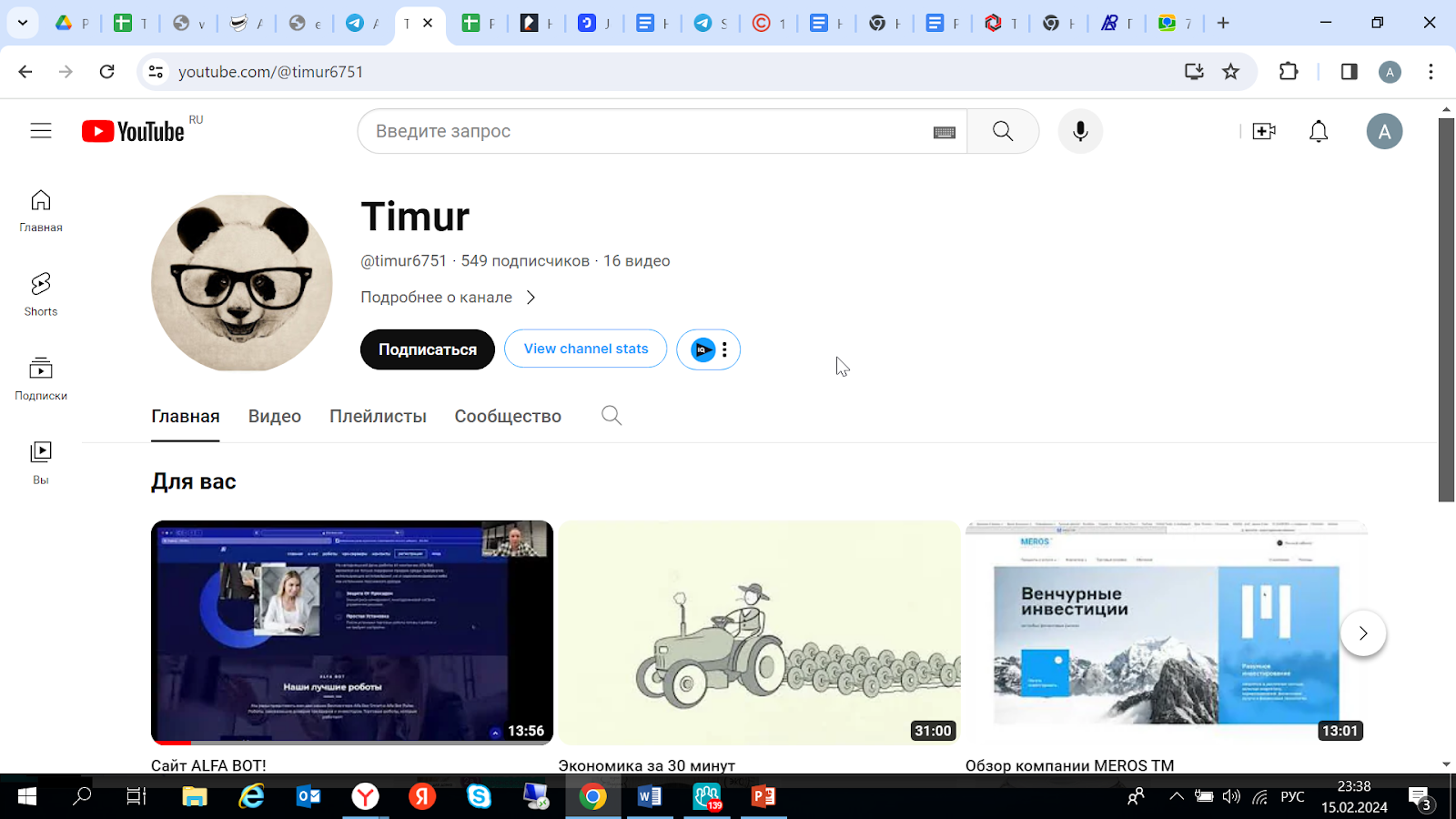Open PowerPoint from the taskbar
Screen dimensions: 1456x819
click(x=763, y=797)
